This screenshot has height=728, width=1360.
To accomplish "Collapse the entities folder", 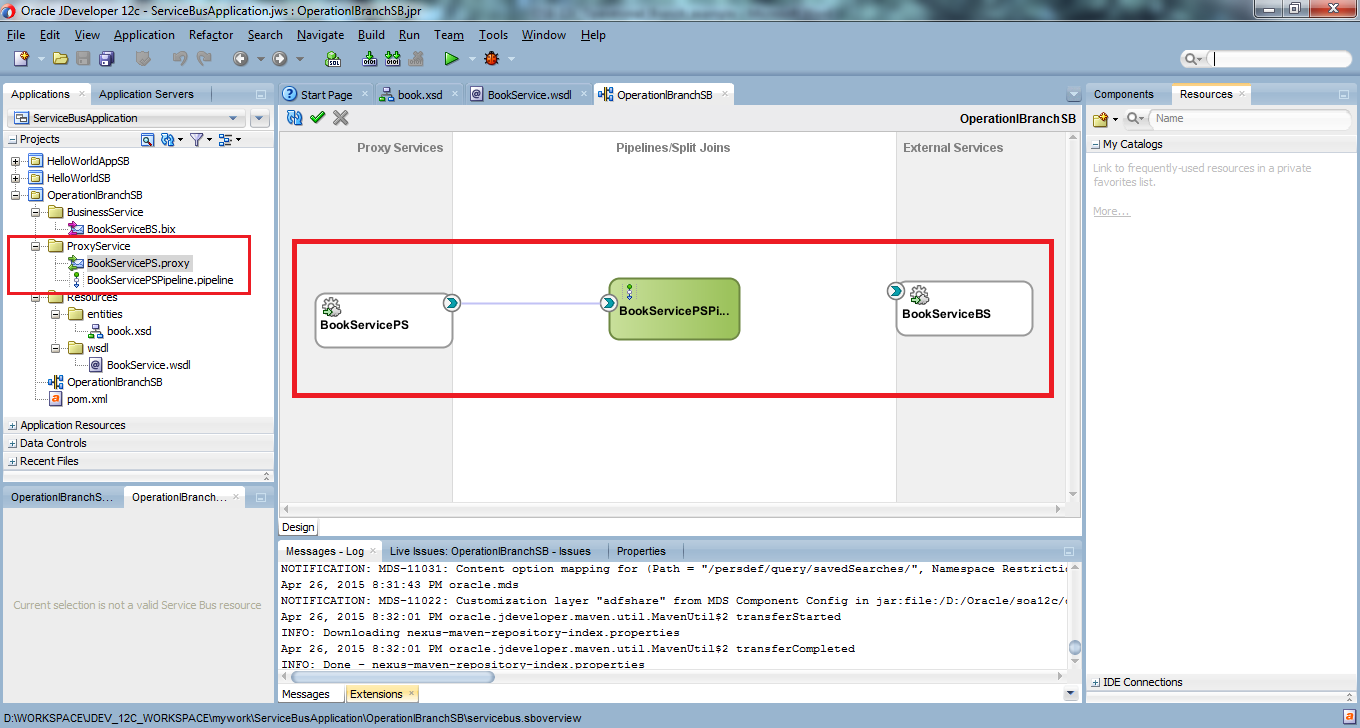I will pos(55,314).
